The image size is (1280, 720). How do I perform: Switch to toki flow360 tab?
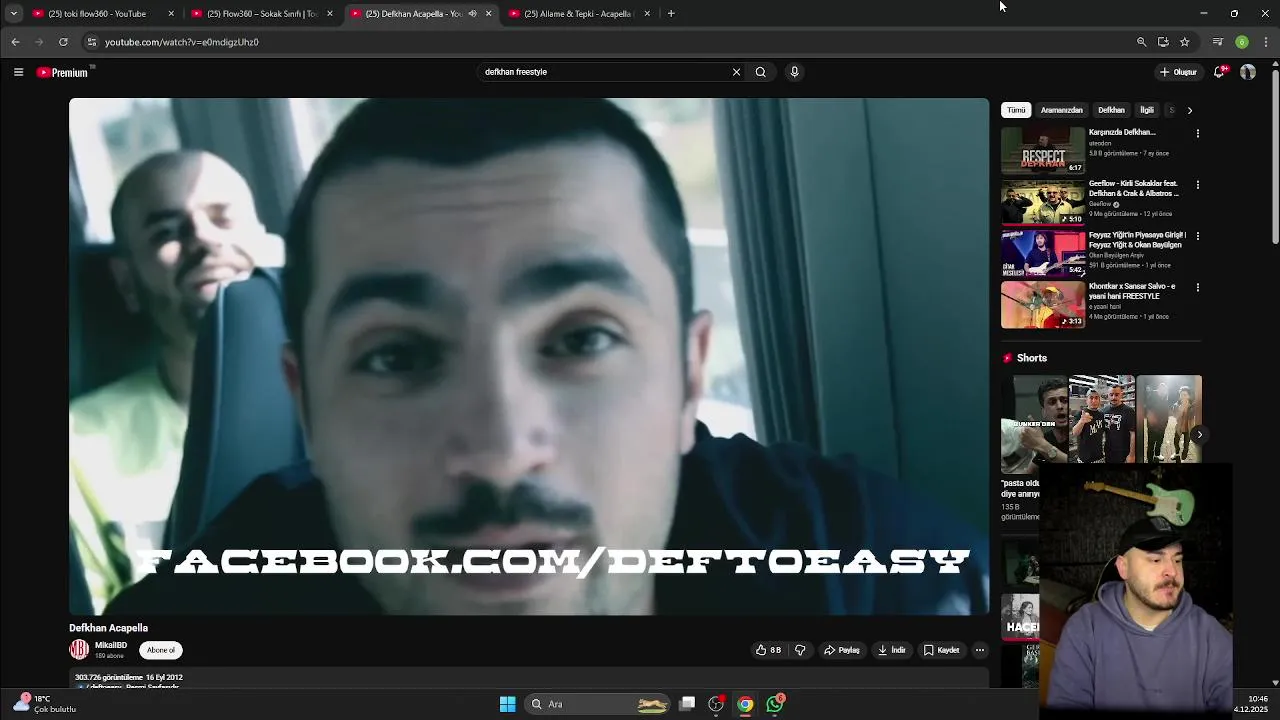(96, 14)
